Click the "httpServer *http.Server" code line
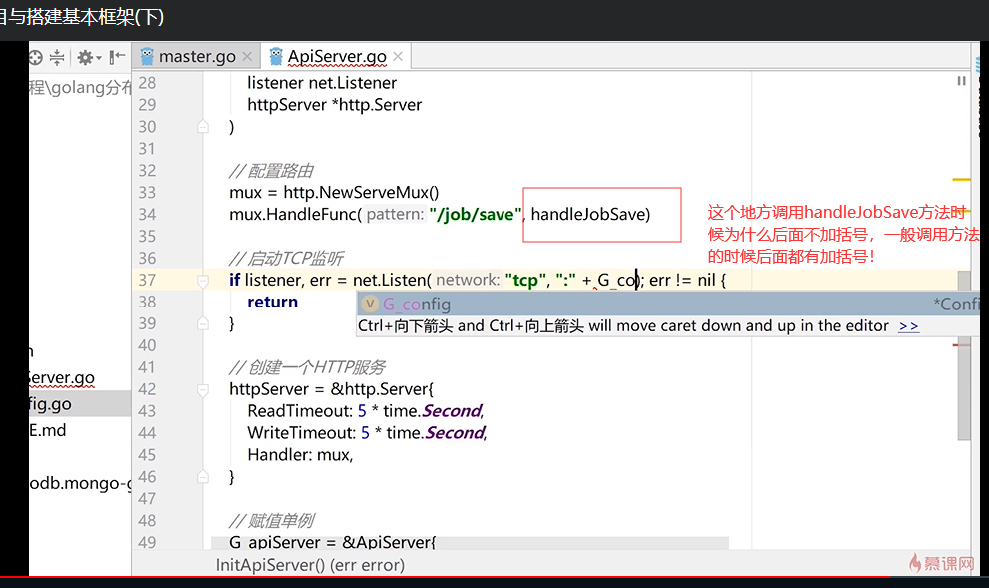989x588 pixels. (334, 105)
